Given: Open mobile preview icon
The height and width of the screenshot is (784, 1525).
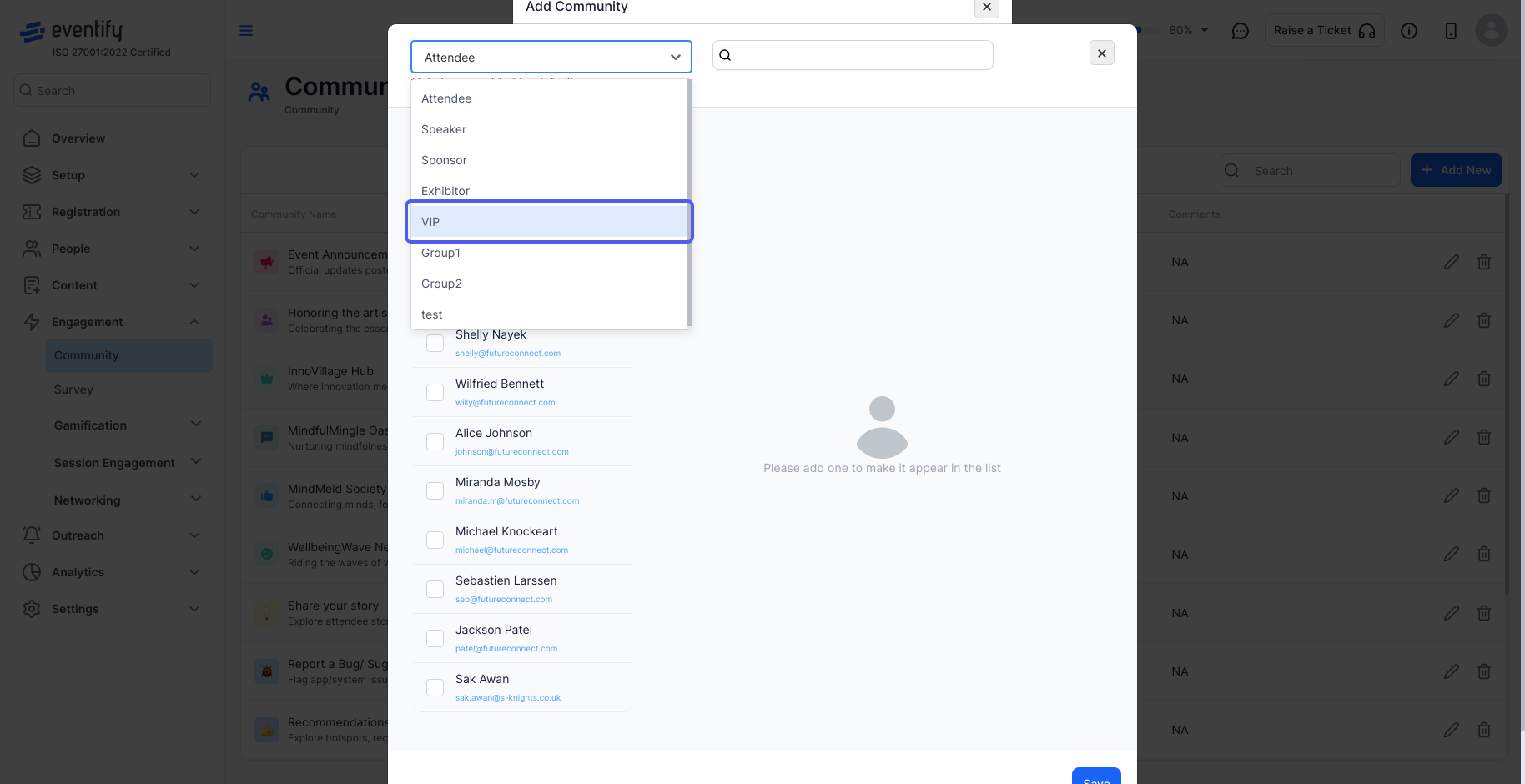Looking at the screenshot, I should click(x=1451, y=31).
